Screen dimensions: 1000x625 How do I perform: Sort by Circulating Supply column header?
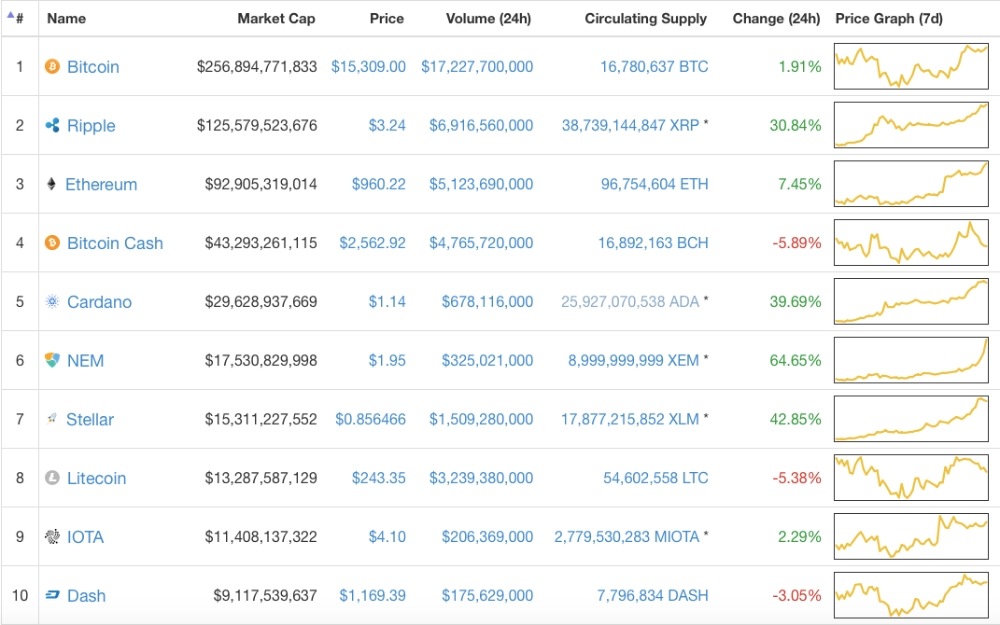(x=645, y=18)
